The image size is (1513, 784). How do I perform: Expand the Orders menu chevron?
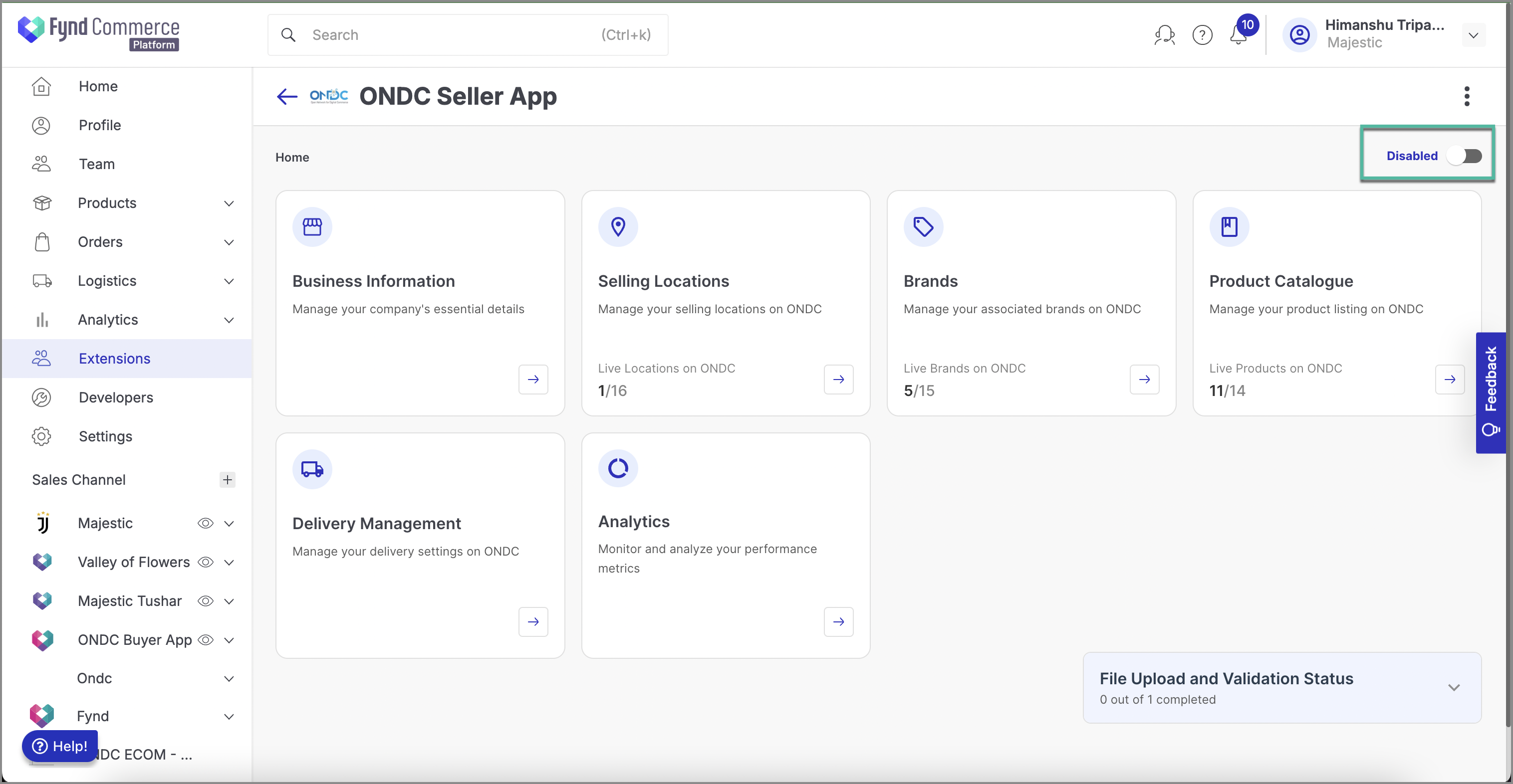[x=229, y=242]
